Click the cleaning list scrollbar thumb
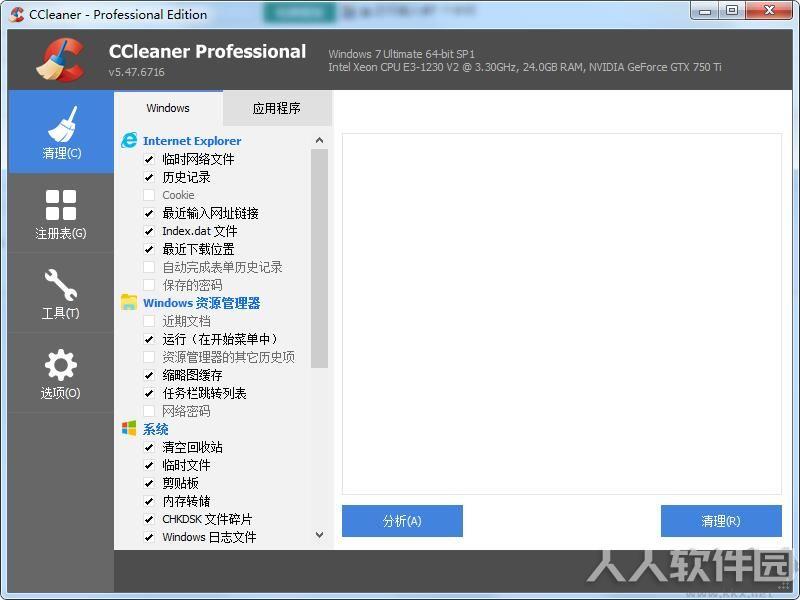Image resolution: width=800 pixels, height=600 pixels. pos(319,258)
